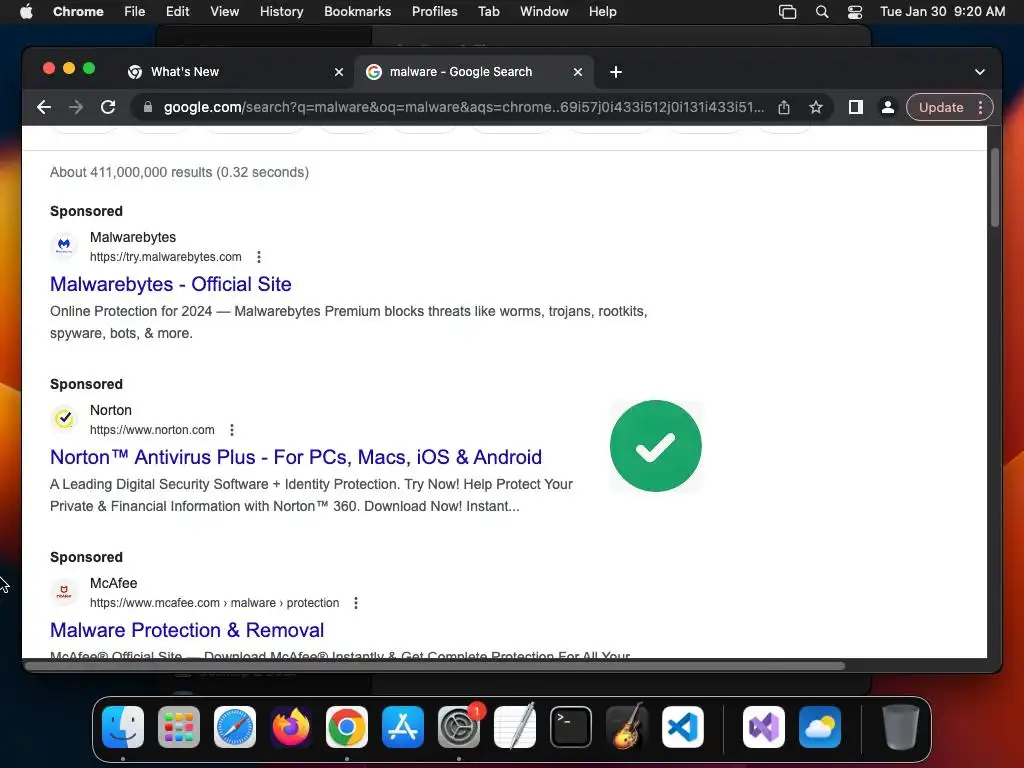
Task: Open Spotlight search in menu bar
Action: point(822,12)
